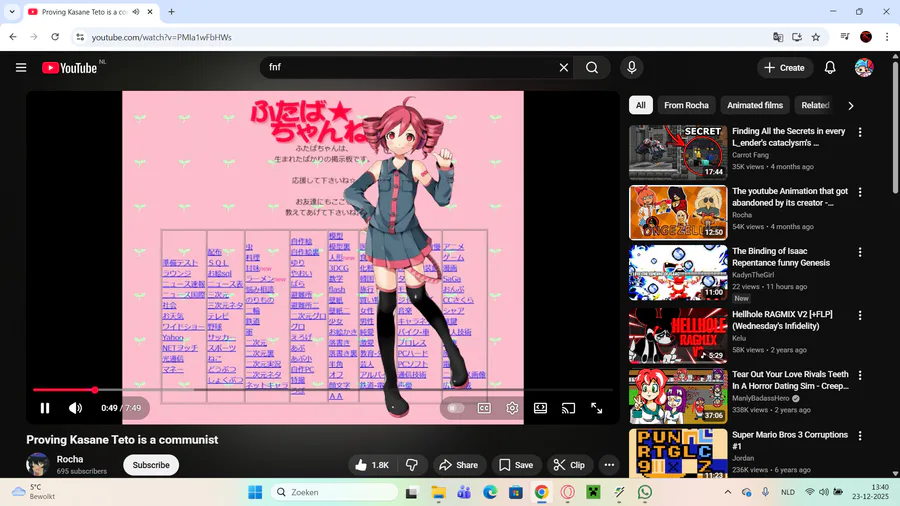Show more filter chips with arrow

[x=851, y=106]
